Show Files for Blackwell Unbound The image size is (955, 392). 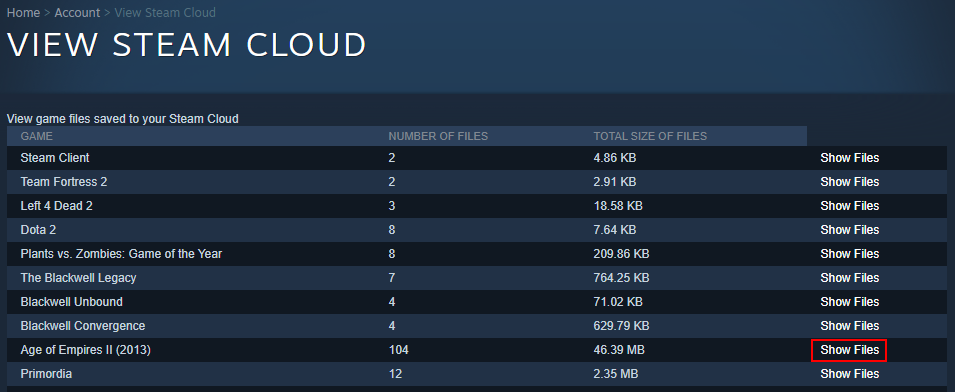point(850,302)
